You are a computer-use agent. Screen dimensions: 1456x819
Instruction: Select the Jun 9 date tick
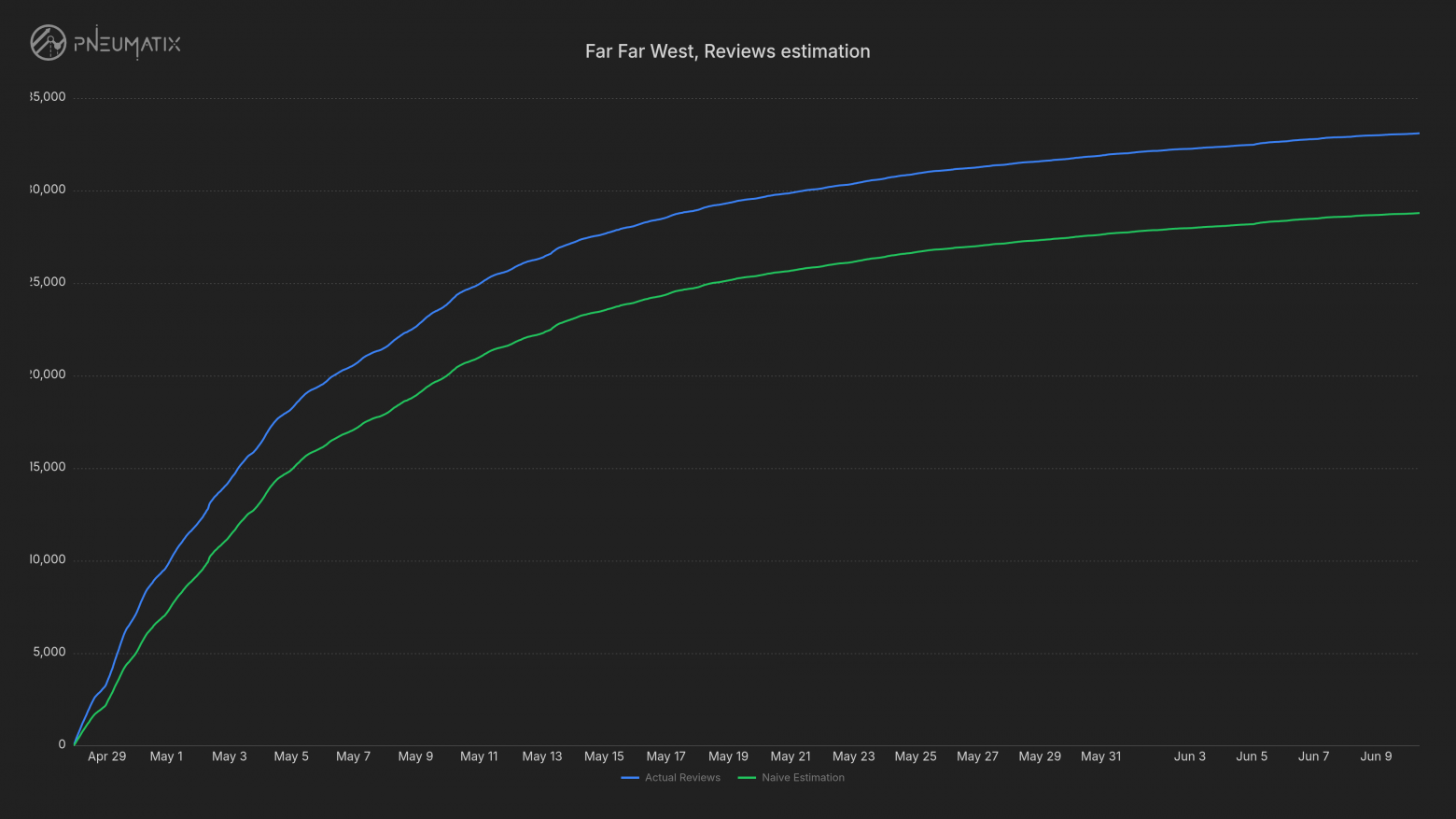pyautogui.click(x=1376, y=756)
